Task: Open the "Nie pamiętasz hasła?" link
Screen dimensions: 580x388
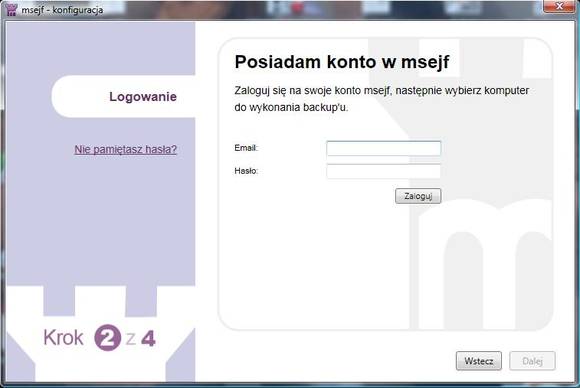Action: [126, 149]
